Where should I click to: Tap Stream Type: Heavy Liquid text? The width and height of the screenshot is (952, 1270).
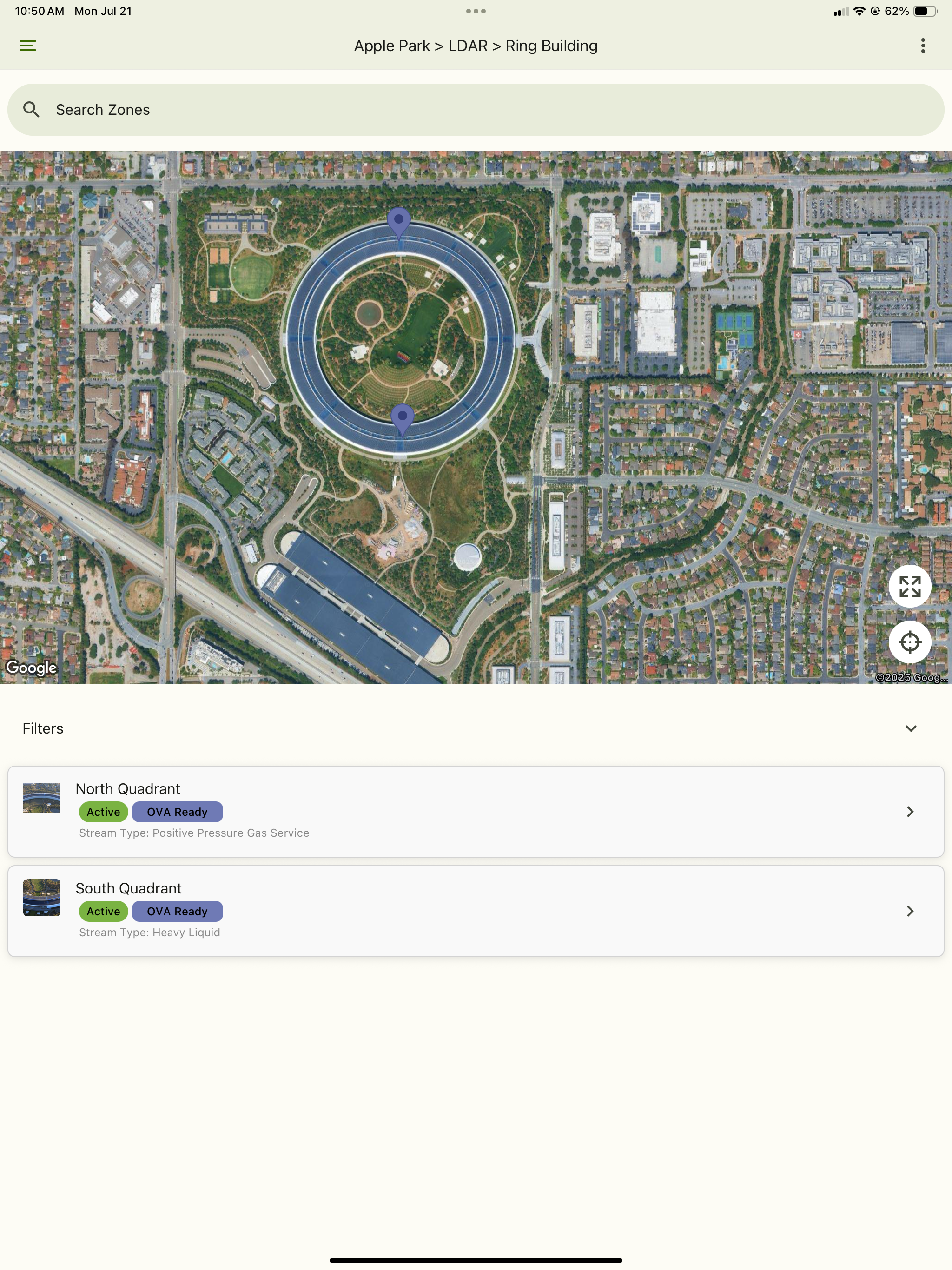[149, 933]
